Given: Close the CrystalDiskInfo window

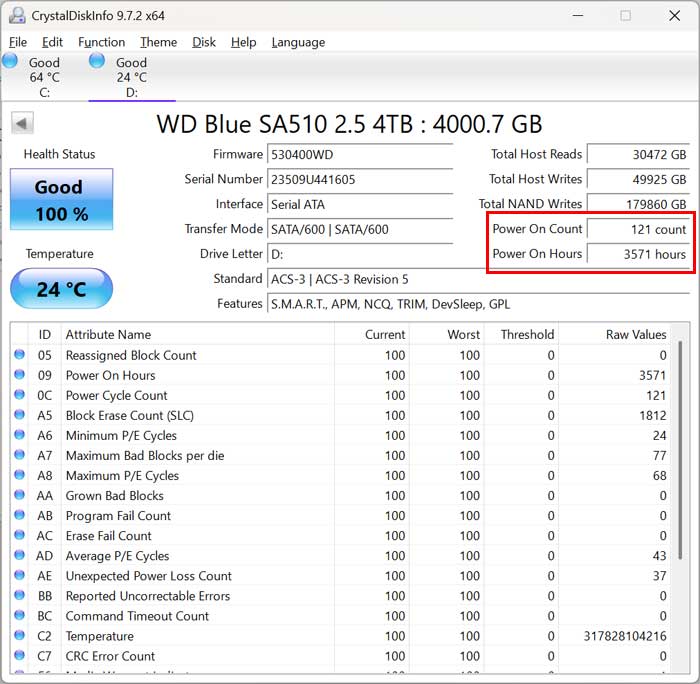Looking at the screenshot, I should click(675, 16).
